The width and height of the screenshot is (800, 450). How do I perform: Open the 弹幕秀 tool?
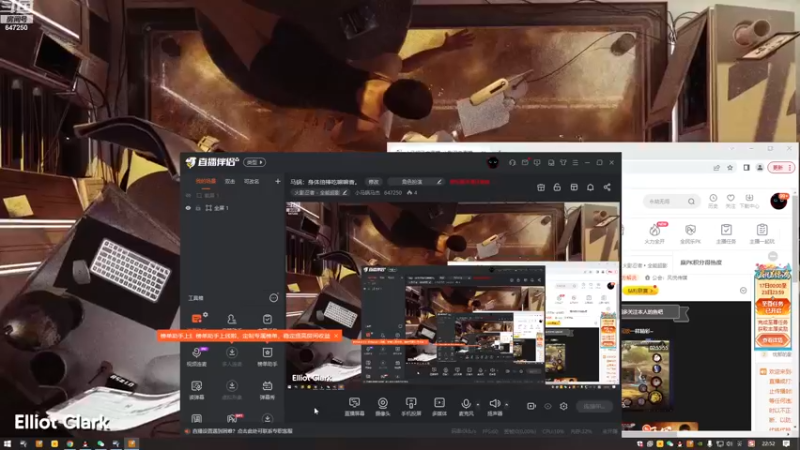click(267, 390)
